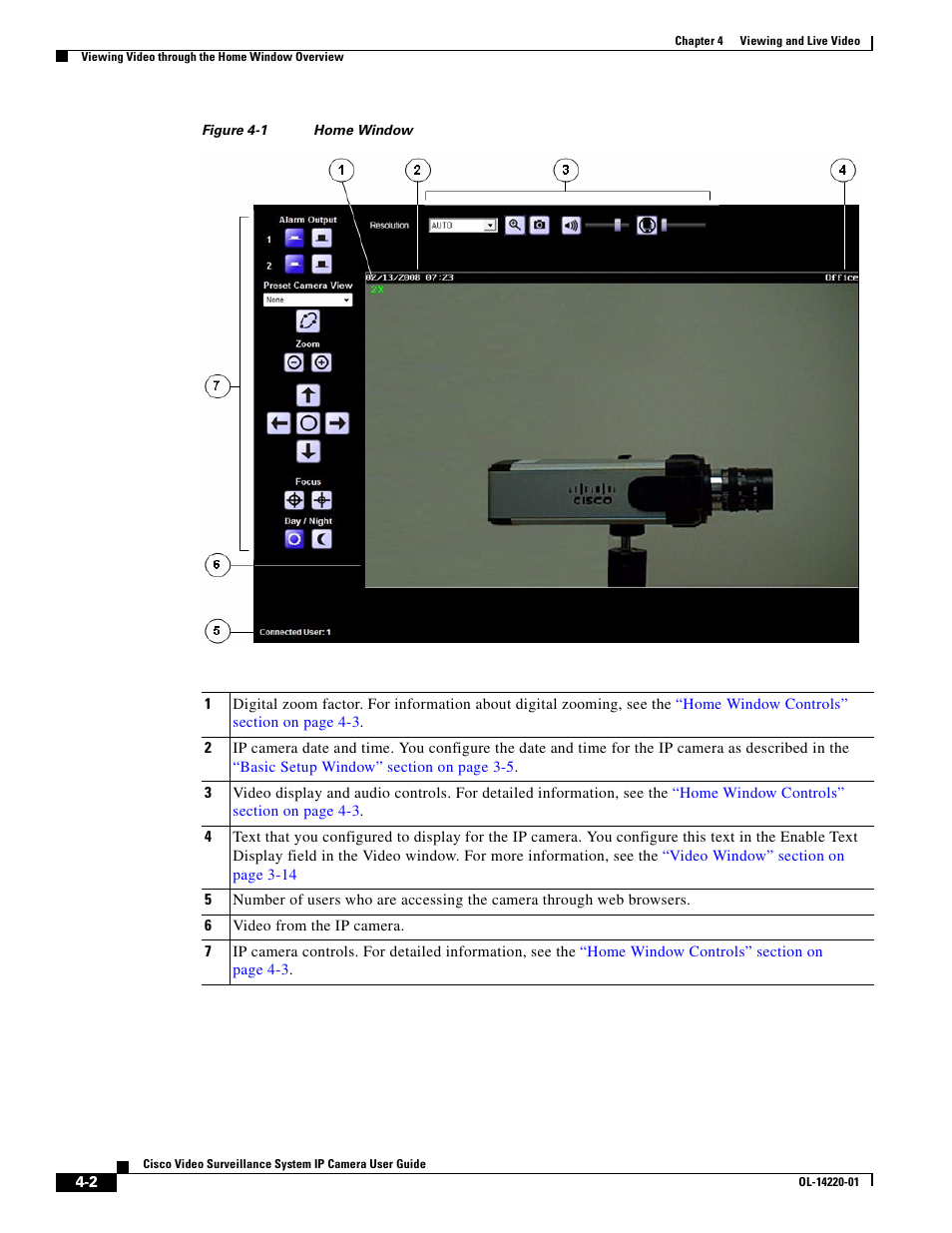Click Alarm Output 1 right white button
Image resolution: width=952 pixels, height=1233 pixels.
coord(321,238)
